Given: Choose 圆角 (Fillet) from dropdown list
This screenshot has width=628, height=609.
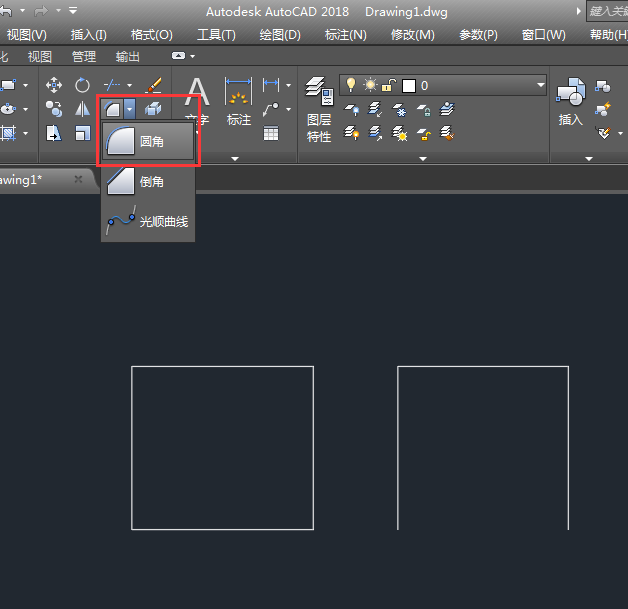Looking at the screenshot, I should pyautogui.click(x=148, y=141).
